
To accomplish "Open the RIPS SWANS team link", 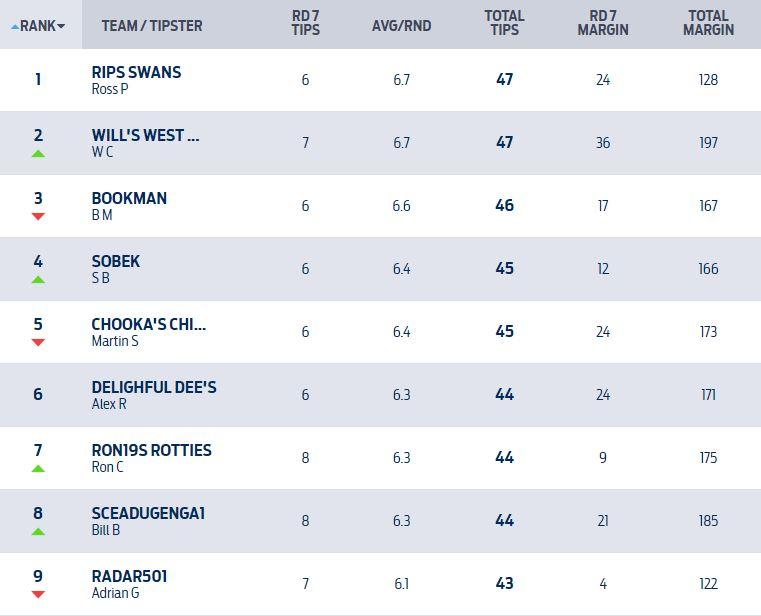I will point(136,73).
